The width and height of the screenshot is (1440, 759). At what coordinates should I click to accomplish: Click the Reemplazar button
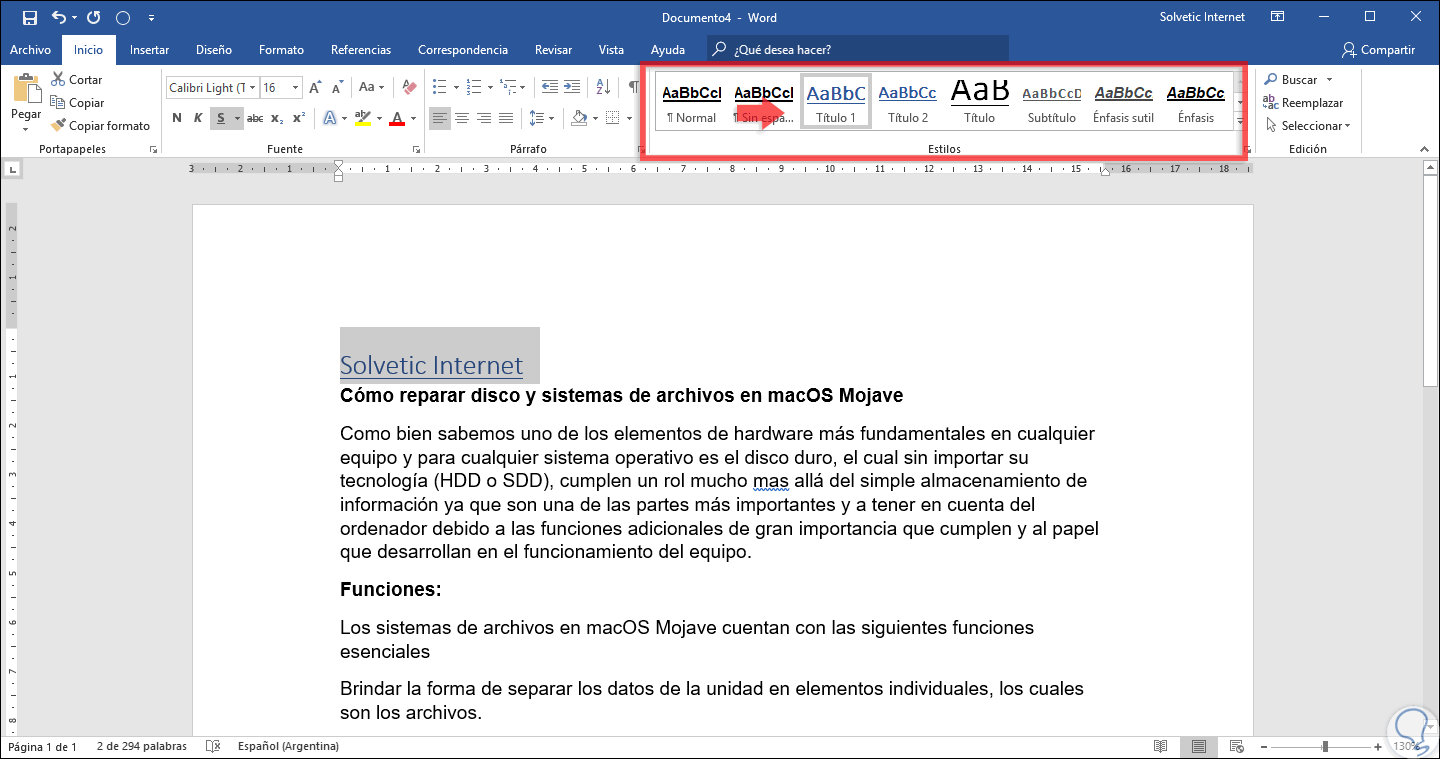tap(1303, 103)
